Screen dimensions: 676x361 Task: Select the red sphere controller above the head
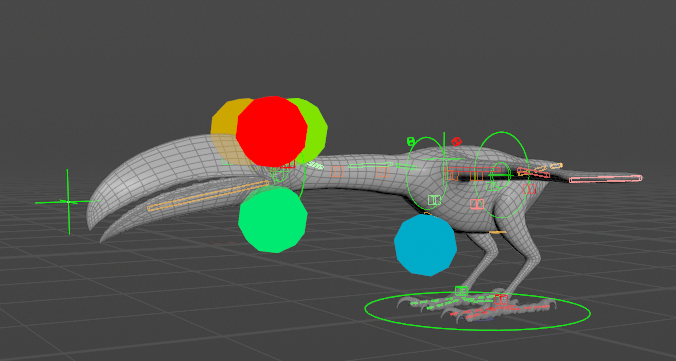272,131
